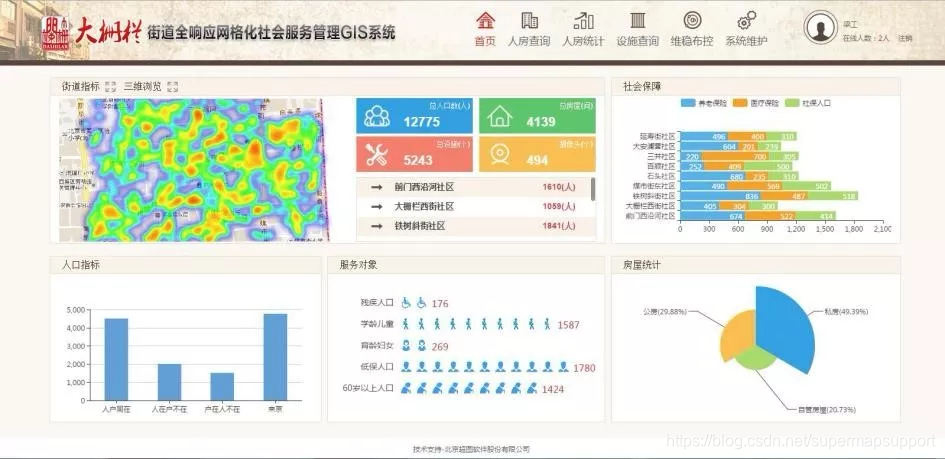Toggle the 医疗保险 orange legend swatch
Viewport: 945px width, 459px height.
(740, 103)
